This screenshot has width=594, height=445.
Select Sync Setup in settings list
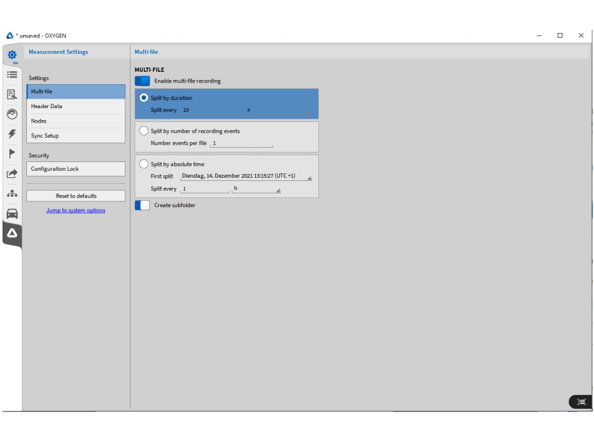pyautogui.click(x=76, y=136)
